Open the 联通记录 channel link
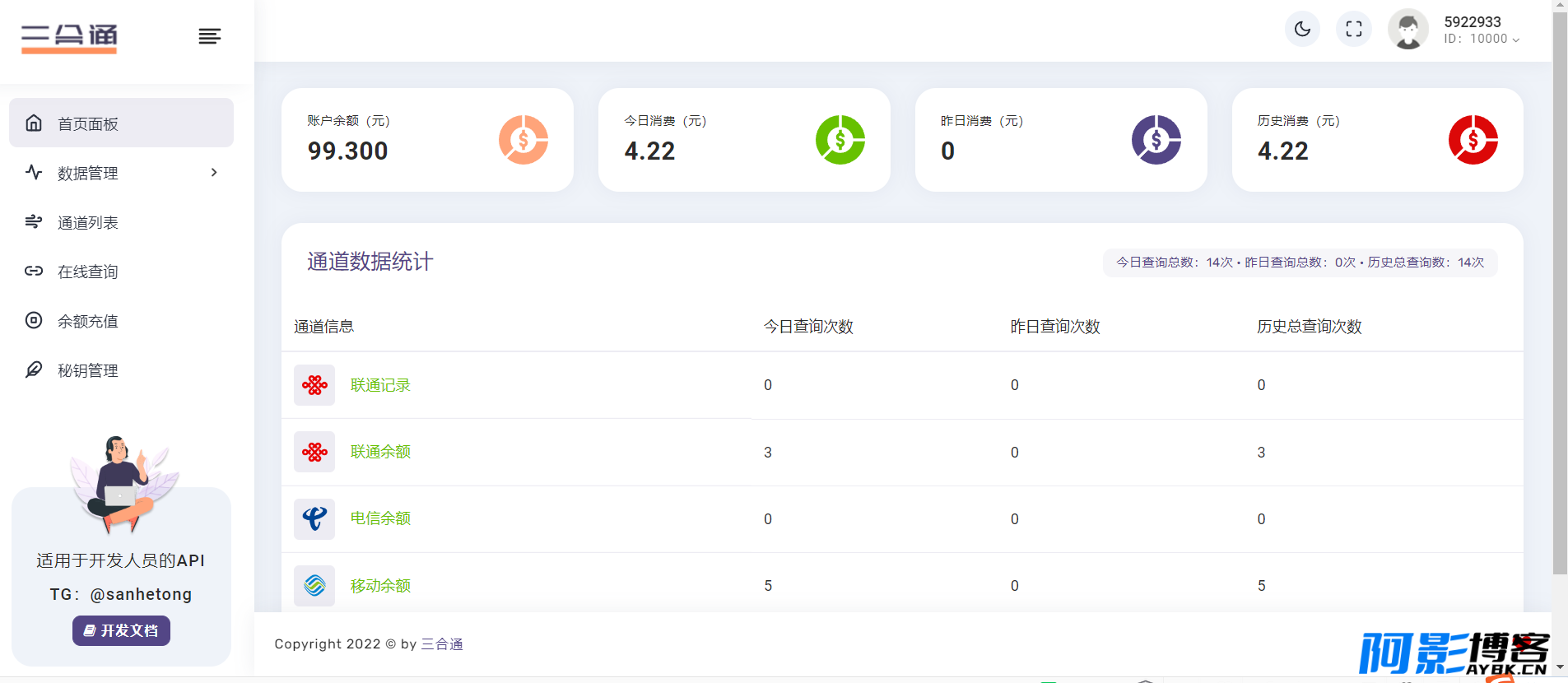 (x=380, y=385)
